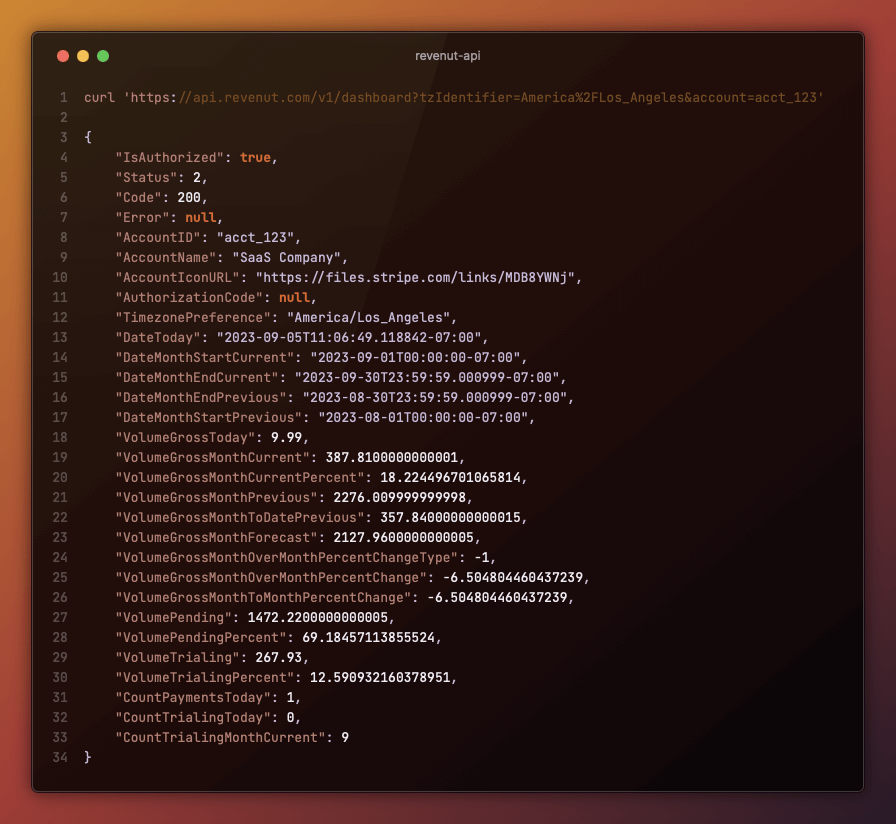Click the "America/Los_Angeles" TimezonePreference value
Image resolution: width=896 pixels, height=824 pixels.
click(368, 318)
